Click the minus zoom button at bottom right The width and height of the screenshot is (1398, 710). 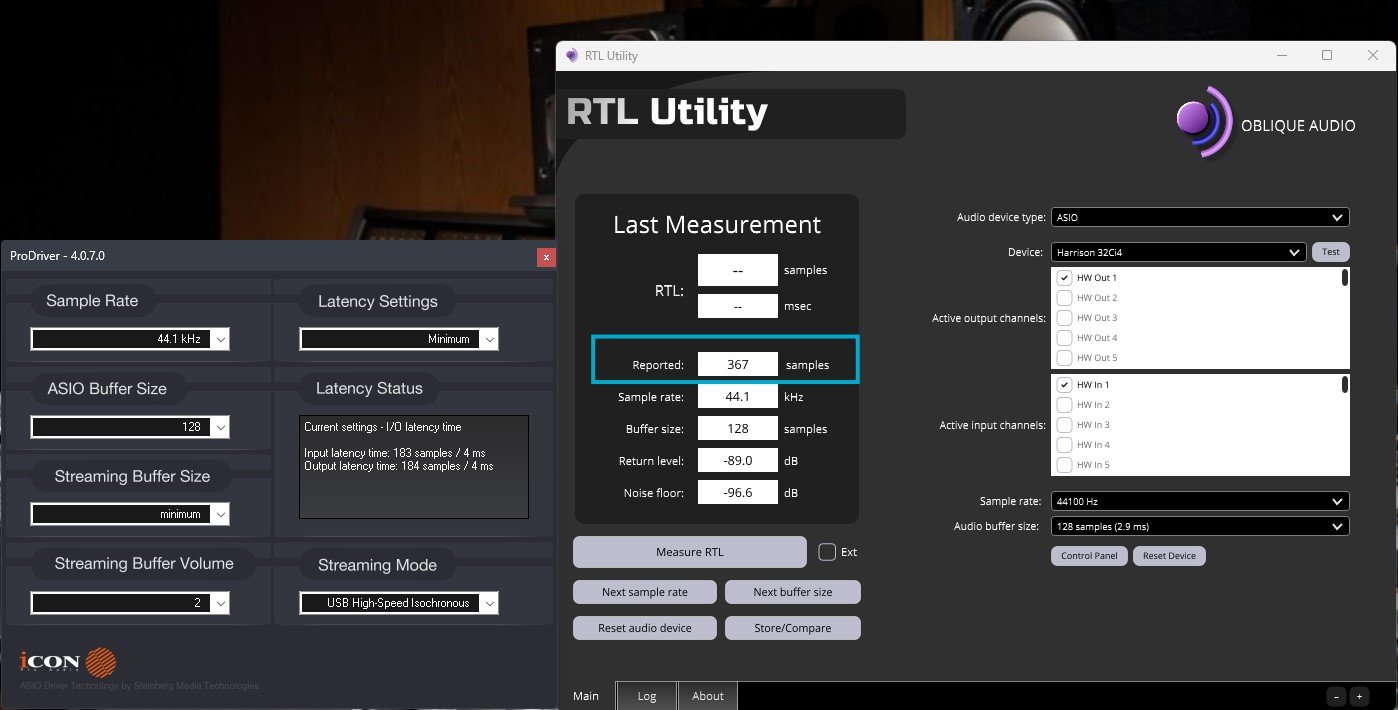click(1337, 696)
